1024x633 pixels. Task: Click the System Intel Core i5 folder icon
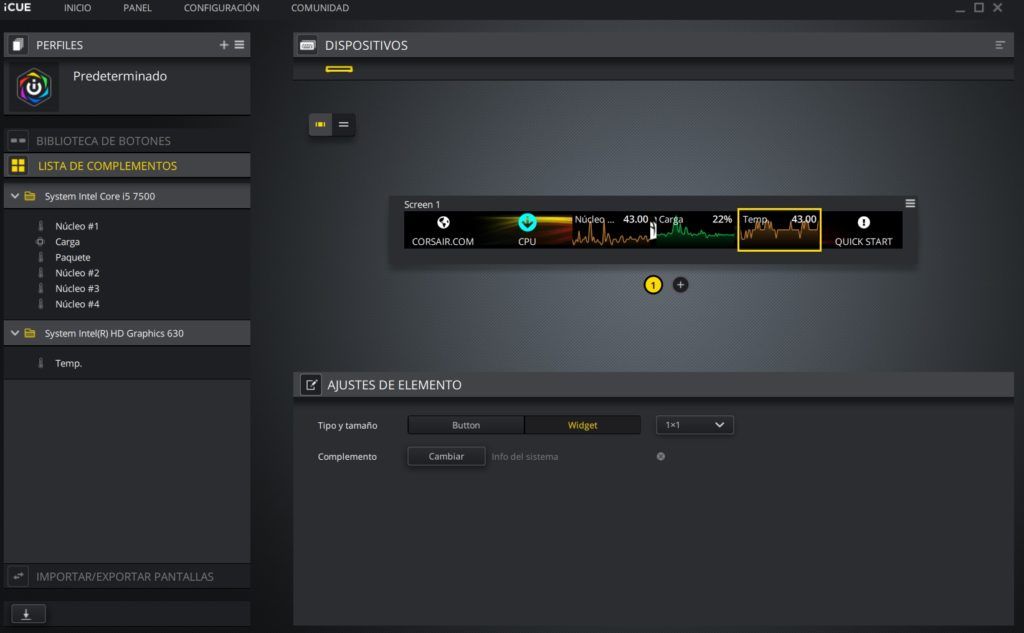click(30, 196)
